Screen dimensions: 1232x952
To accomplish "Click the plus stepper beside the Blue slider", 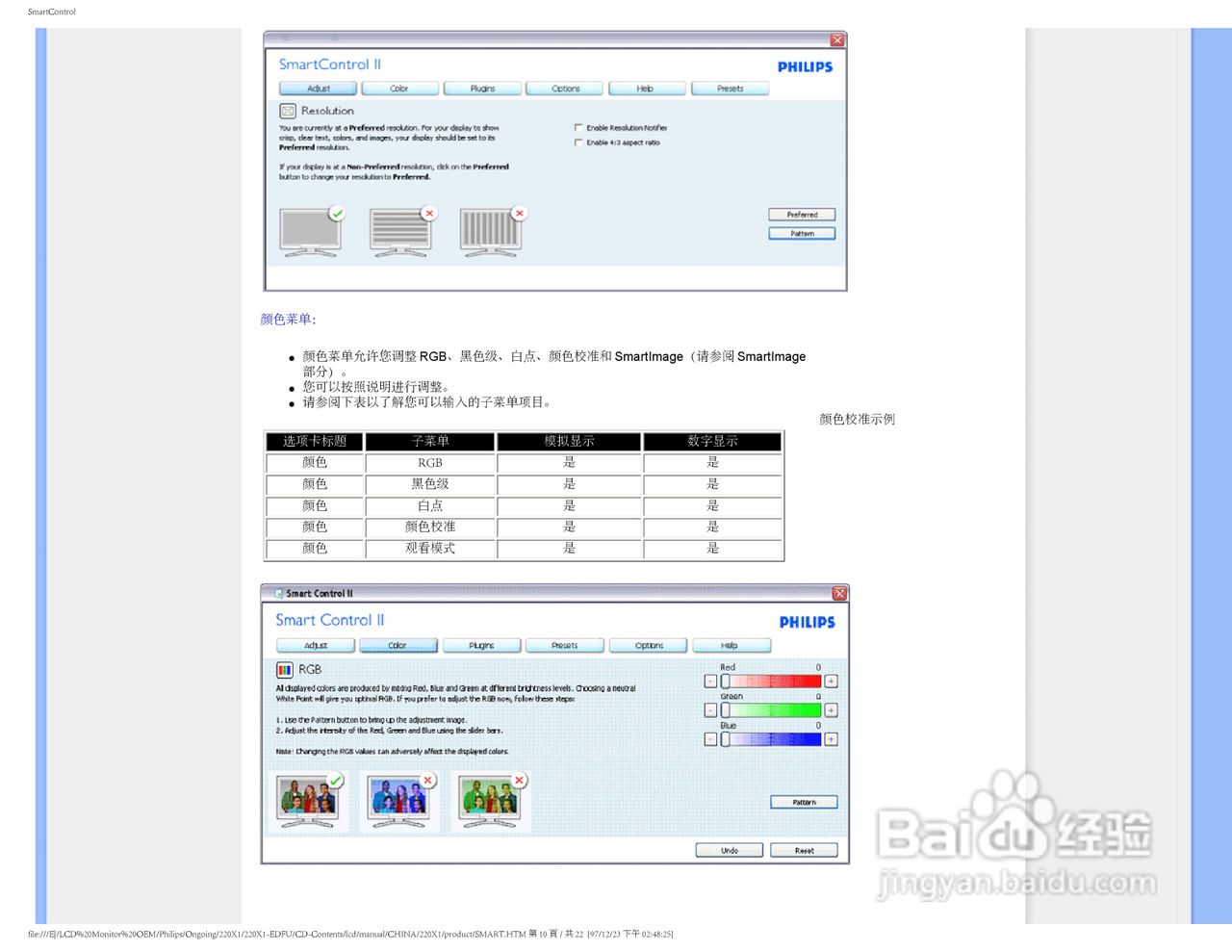I will [x=830, y=739].
